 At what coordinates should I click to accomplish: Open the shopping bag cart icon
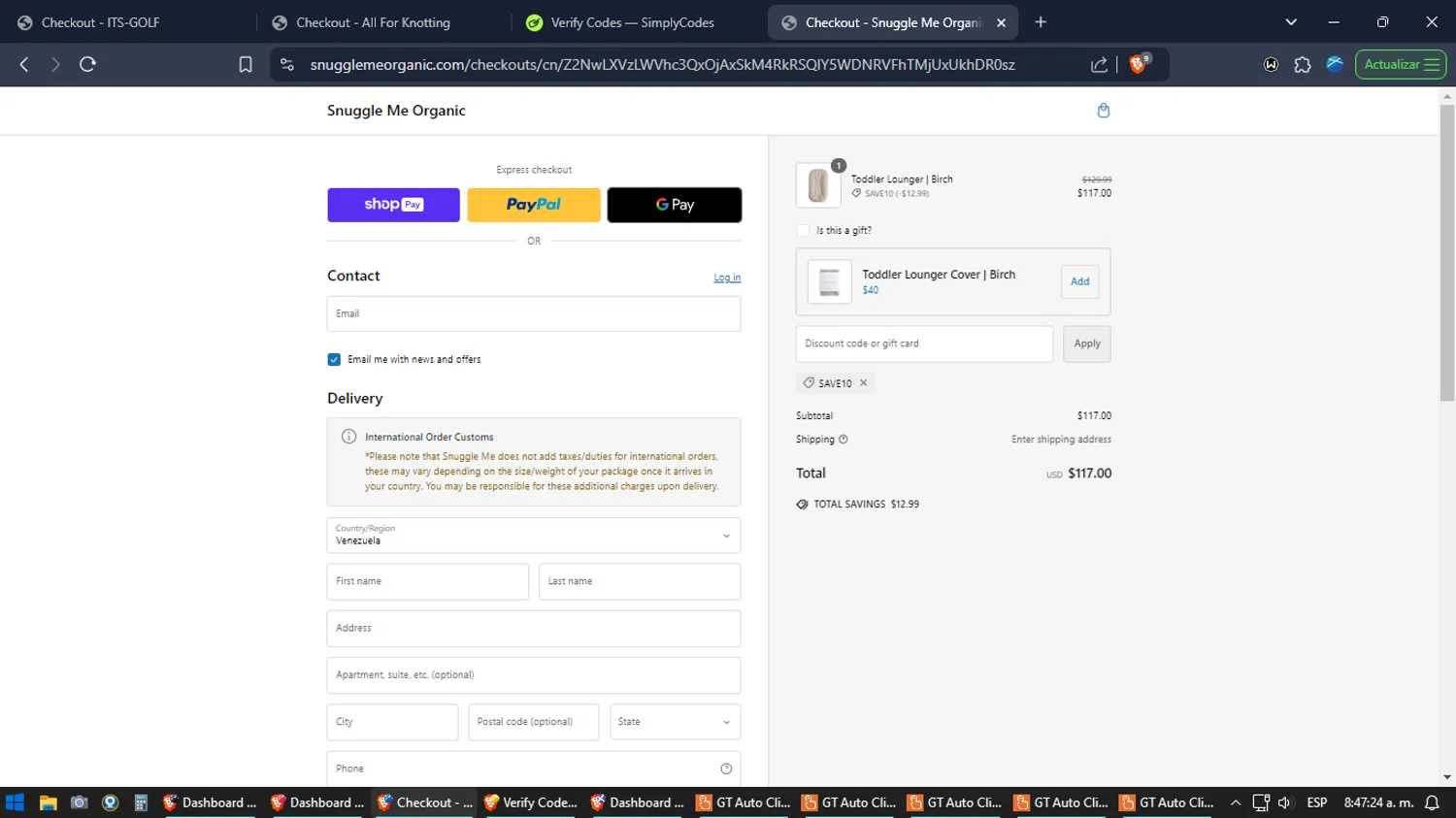click(x=1104, y=111)
